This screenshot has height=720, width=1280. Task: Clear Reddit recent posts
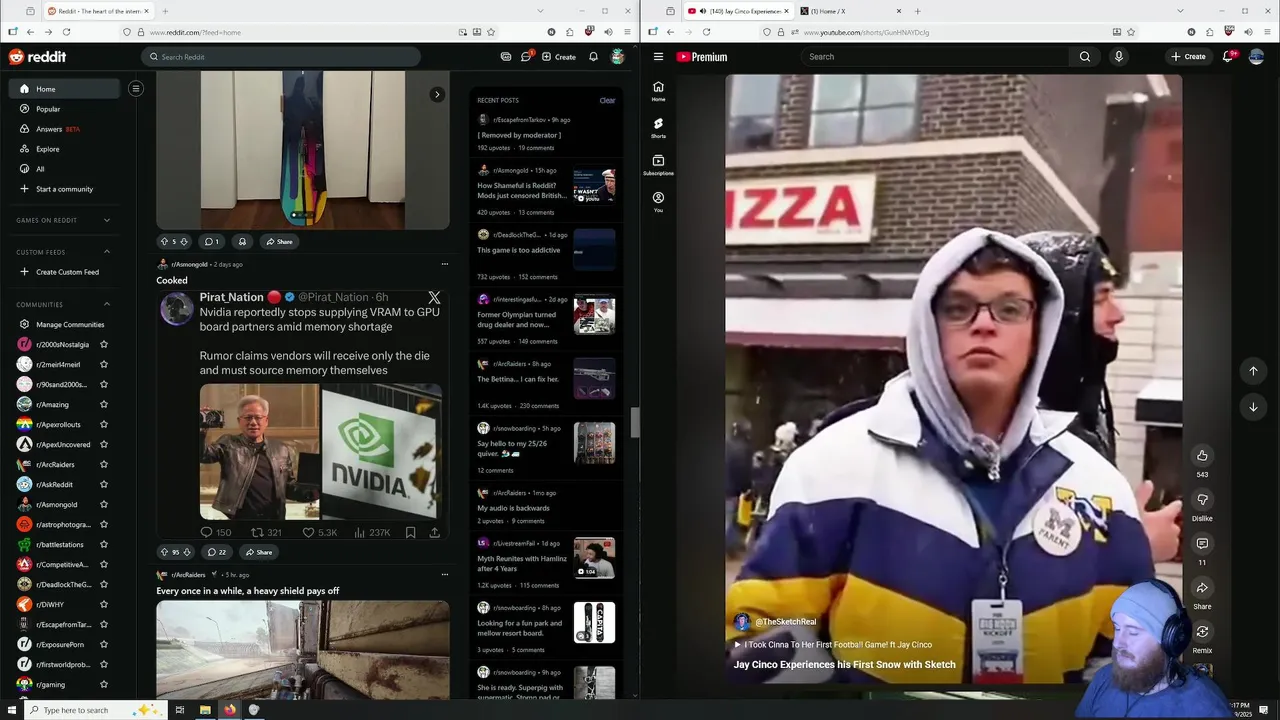(x=607, y=100)
